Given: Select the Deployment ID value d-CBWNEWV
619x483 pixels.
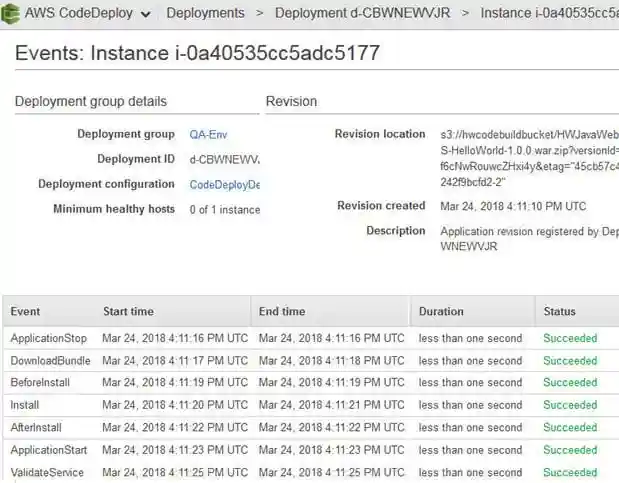Looking at the screenshot, I should [x=225, y=160].
